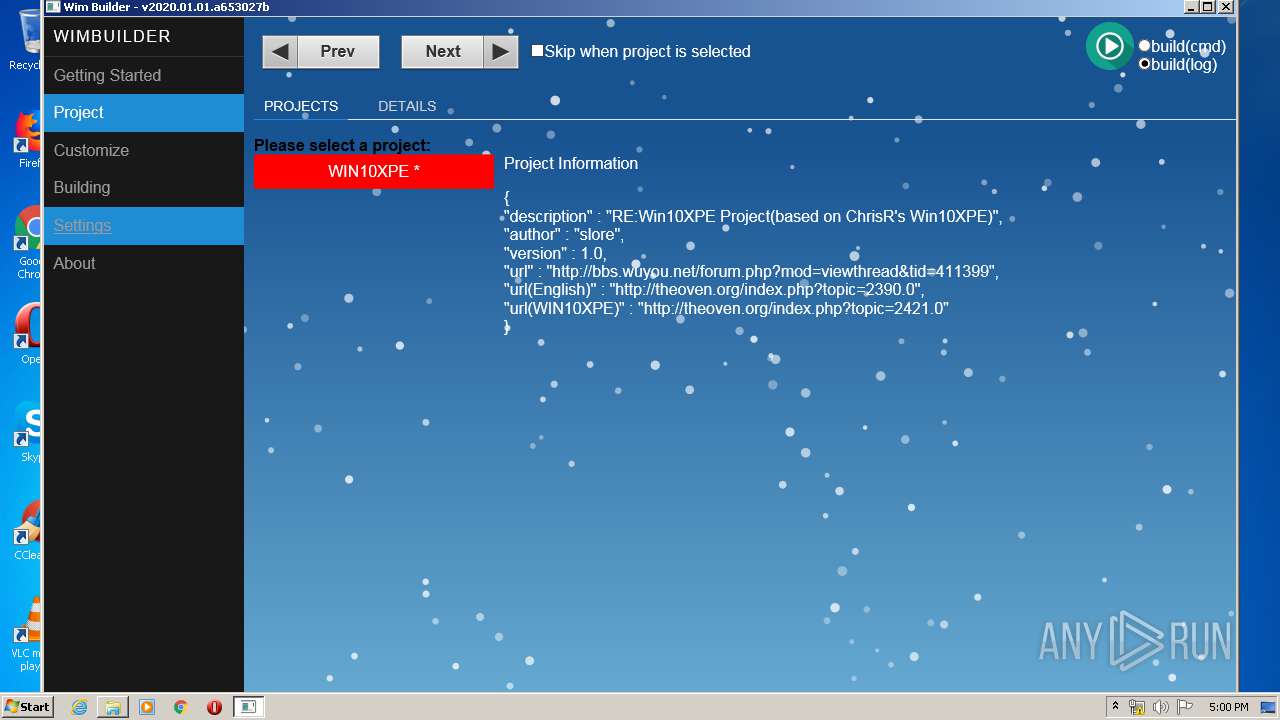The width and height of the screenshot is (1280, 720).
Task: Open the Building sidebar item
Action: pyautogui.click(x=143, y=188)
